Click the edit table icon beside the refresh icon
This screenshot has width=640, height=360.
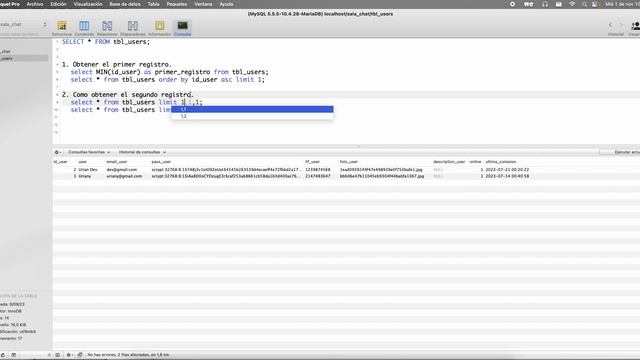coord(13,355)
